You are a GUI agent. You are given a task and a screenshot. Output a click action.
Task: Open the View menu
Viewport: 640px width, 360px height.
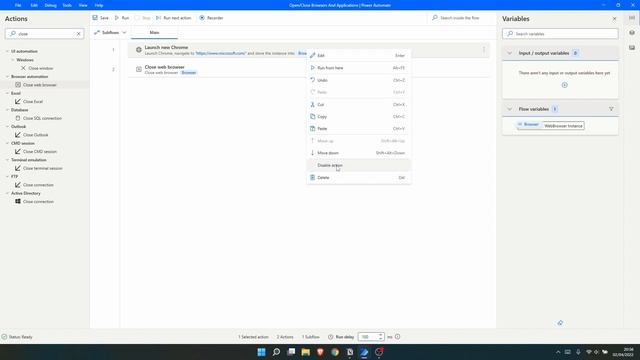click(x=83, y=5)
